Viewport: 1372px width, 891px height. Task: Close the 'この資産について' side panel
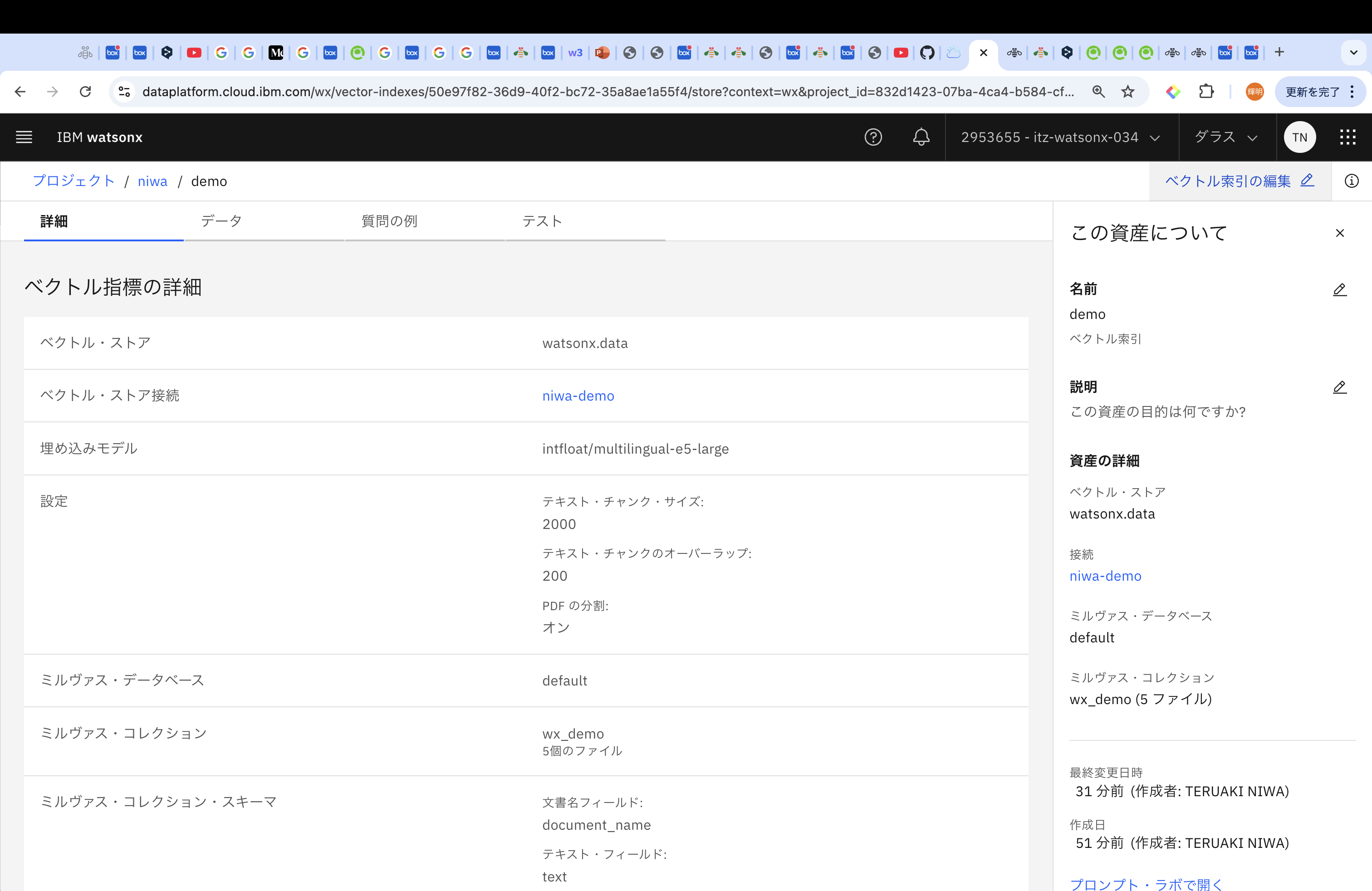coord(1340,234)
